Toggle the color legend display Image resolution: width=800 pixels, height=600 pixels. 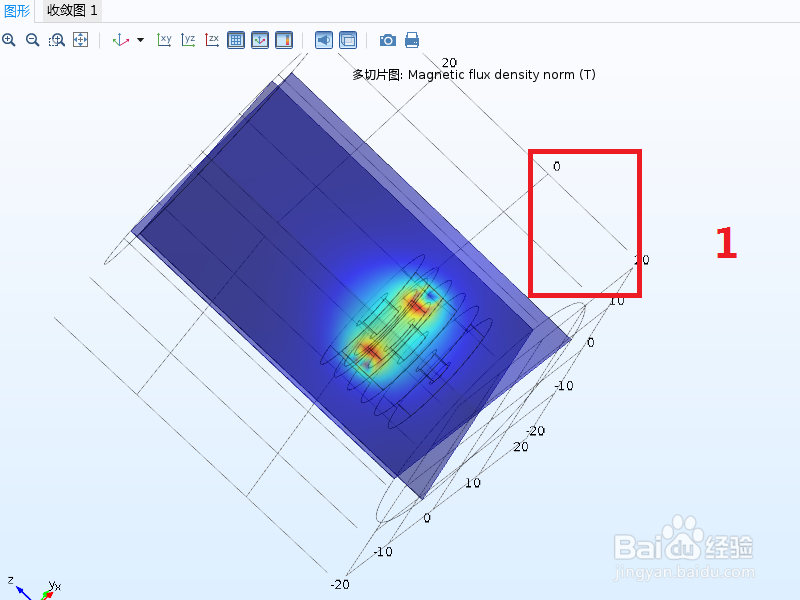click(284, 40)
